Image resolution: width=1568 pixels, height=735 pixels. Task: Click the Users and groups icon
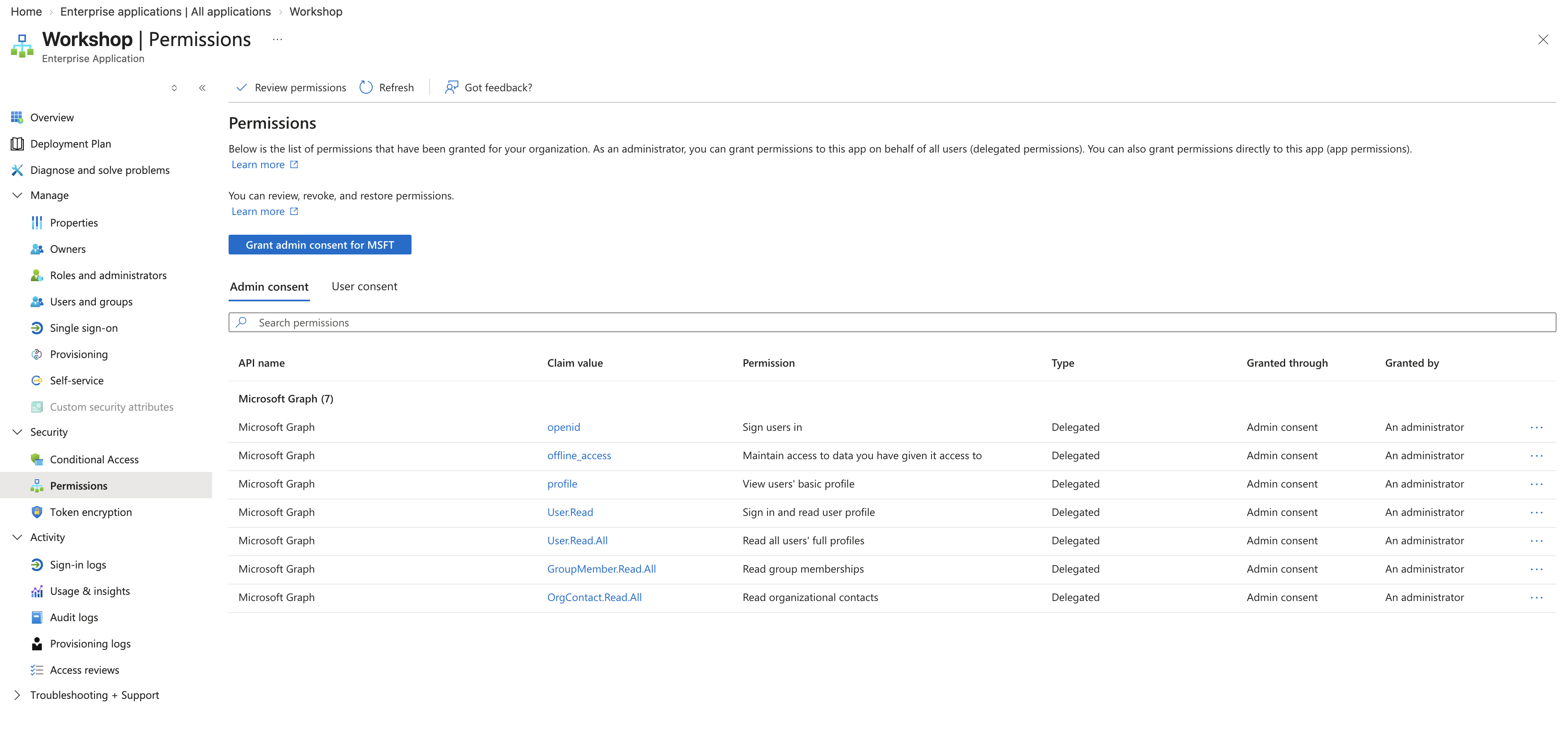[37, 302]
